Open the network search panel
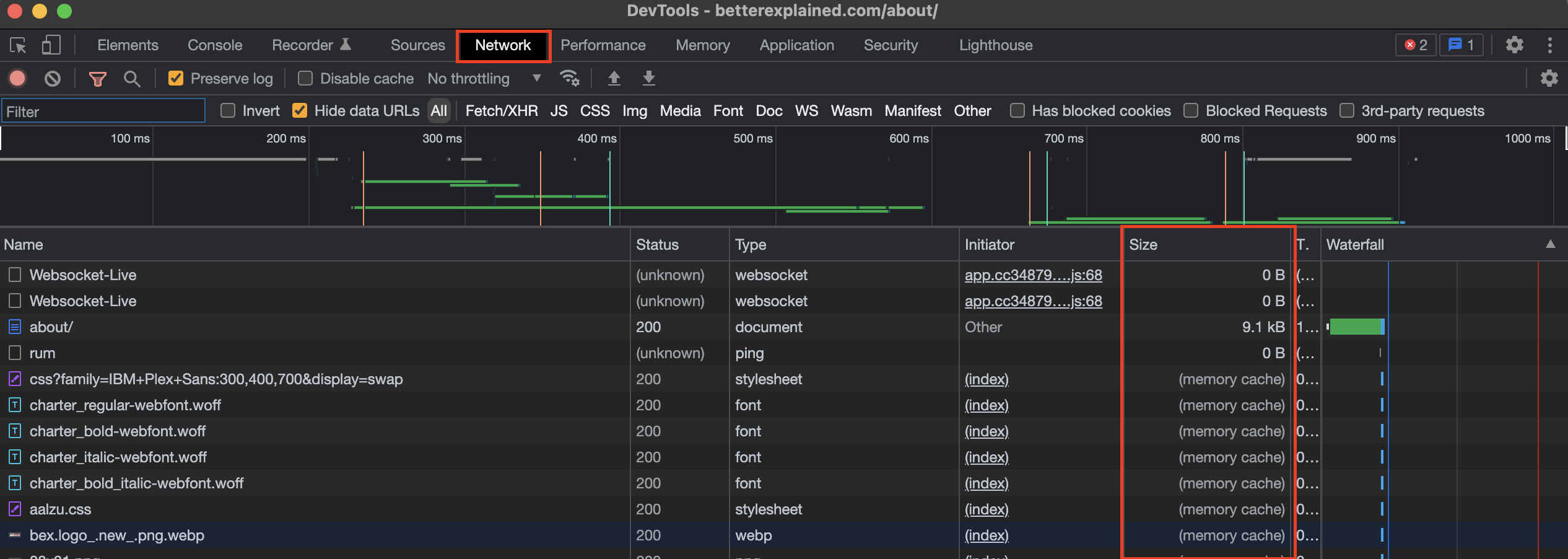 (x=132, y=79)
